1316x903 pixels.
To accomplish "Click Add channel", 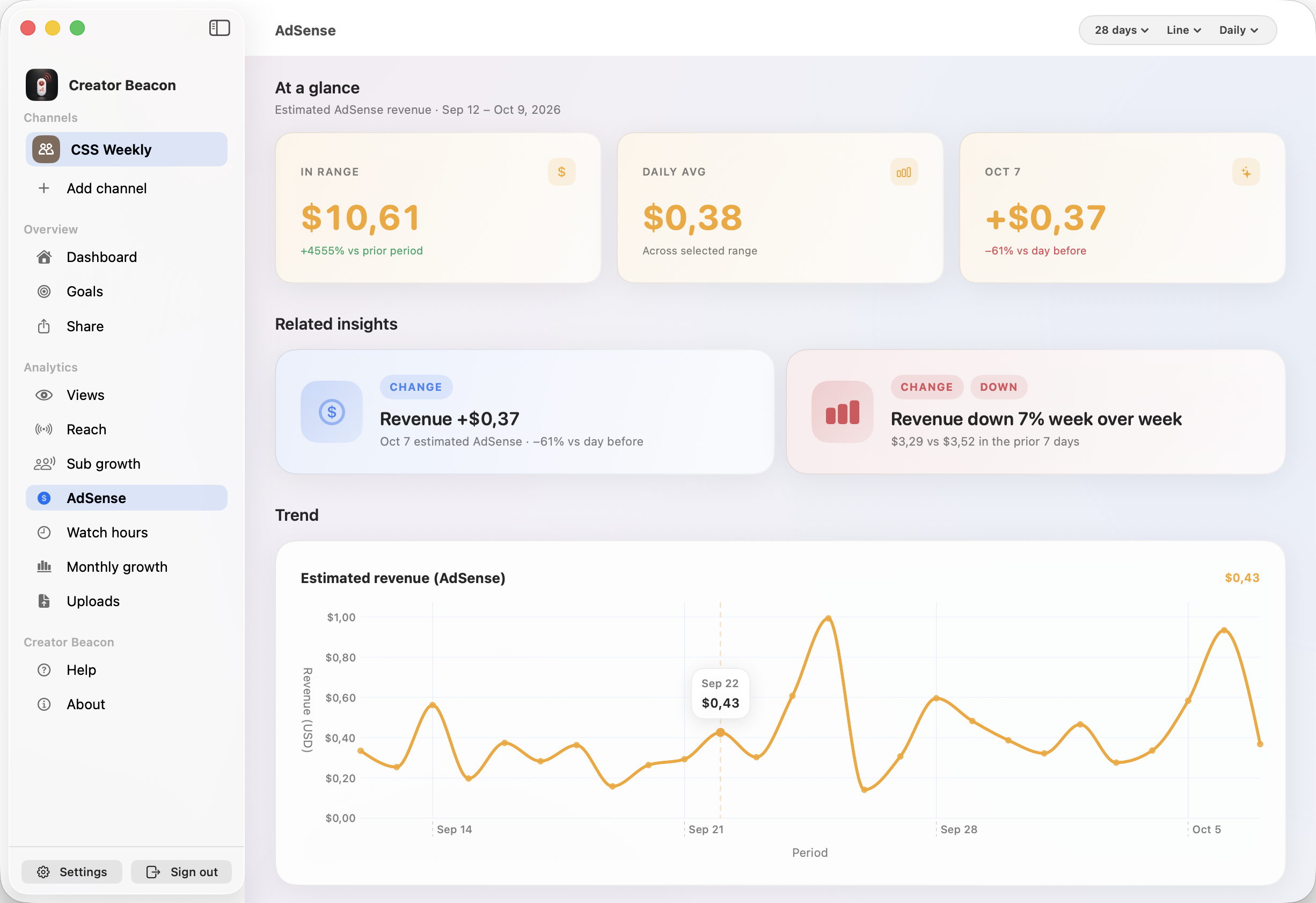I will pyautogui.click(x=126, y=188).
